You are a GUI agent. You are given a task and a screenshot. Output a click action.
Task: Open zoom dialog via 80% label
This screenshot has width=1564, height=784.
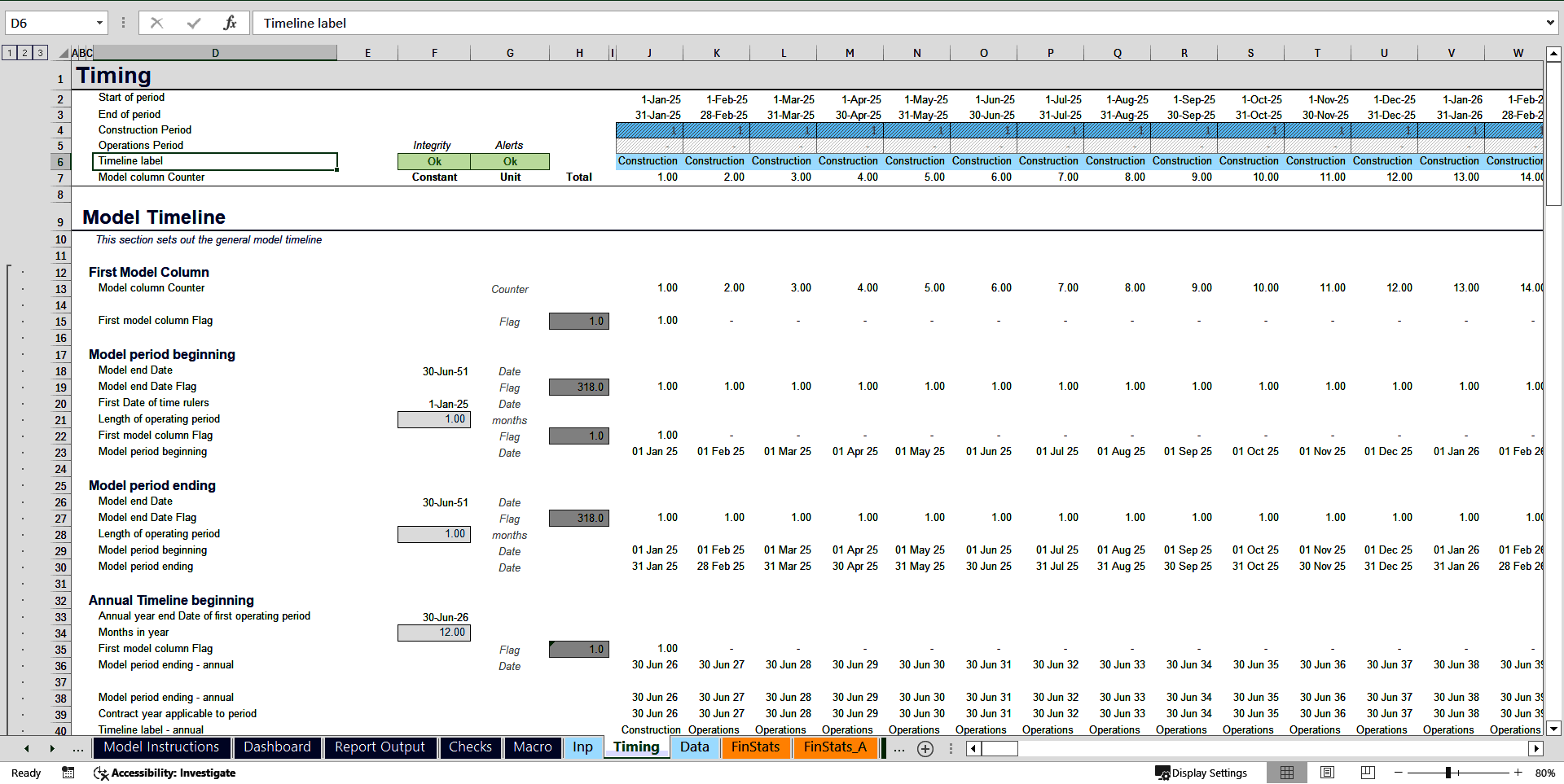1544,773
